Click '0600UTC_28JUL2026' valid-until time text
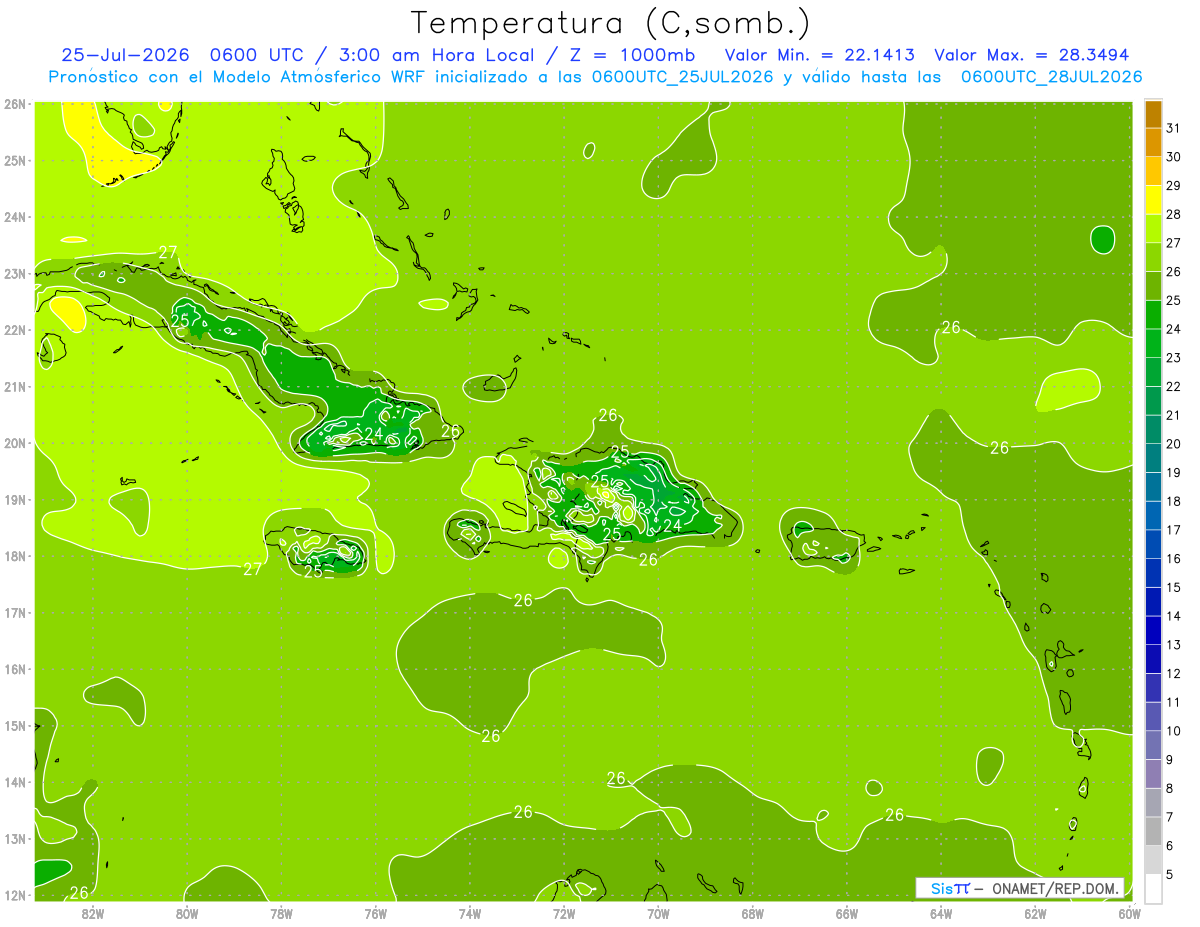Screen dimensions: 1200x927 coord(1051,77)
